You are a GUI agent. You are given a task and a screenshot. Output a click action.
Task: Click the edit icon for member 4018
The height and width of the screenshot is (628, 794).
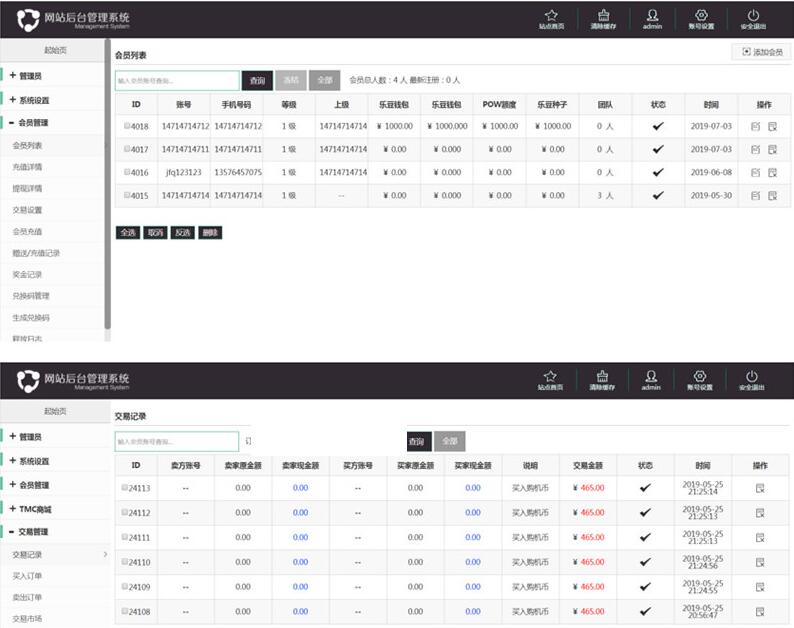(756, 126)
